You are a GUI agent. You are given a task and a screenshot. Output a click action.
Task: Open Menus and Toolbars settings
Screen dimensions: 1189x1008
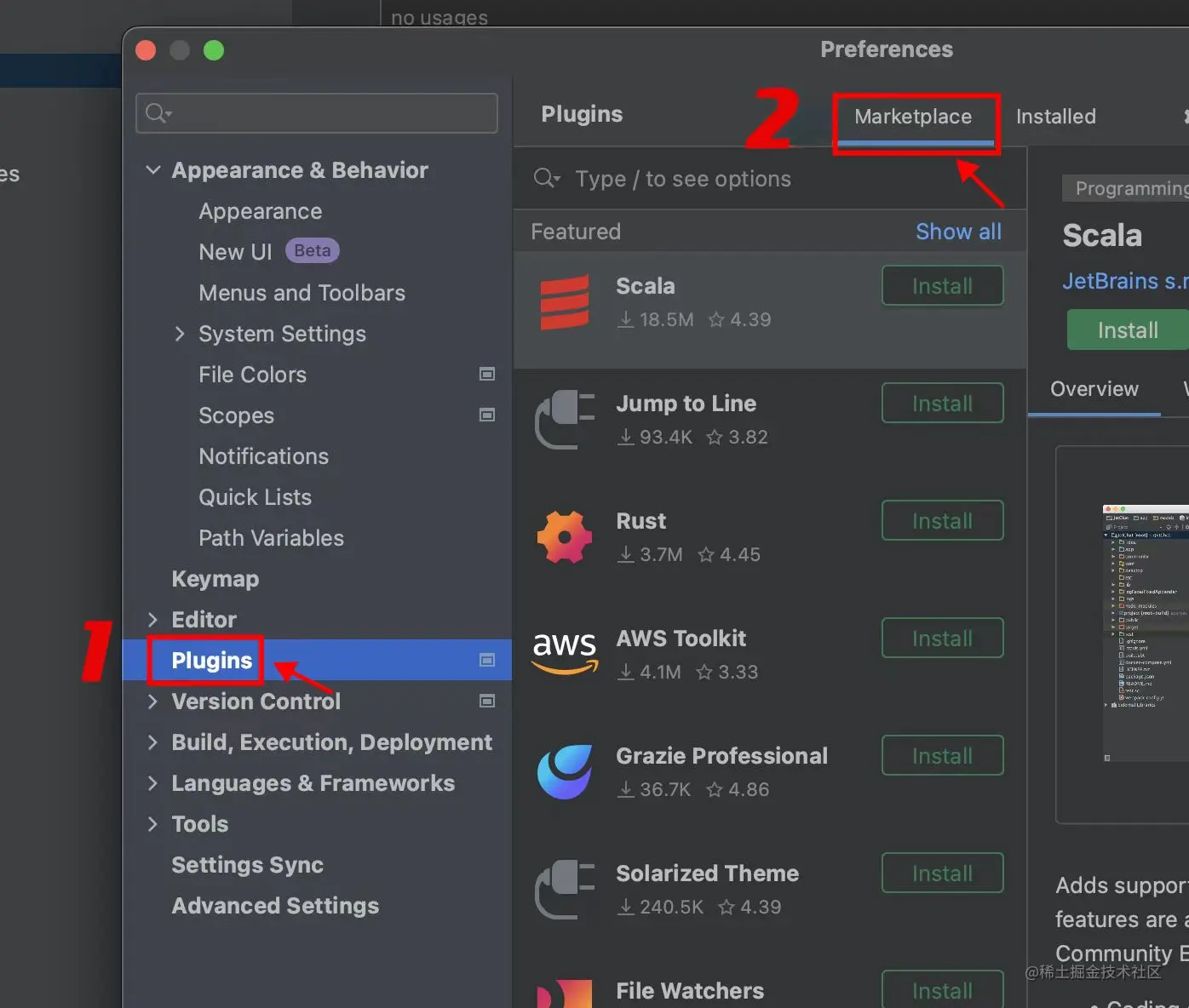302,293
